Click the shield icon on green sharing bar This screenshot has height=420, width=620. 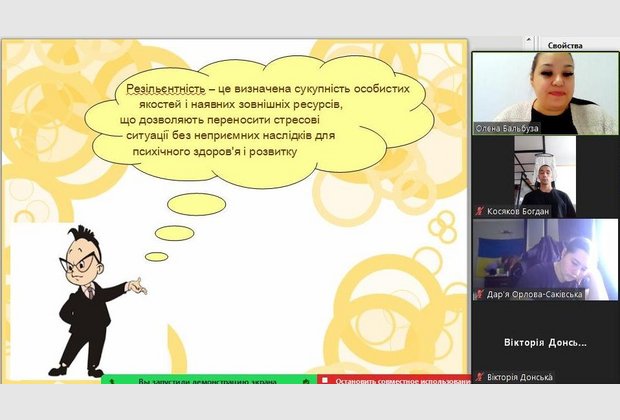[x=305, y=382]
